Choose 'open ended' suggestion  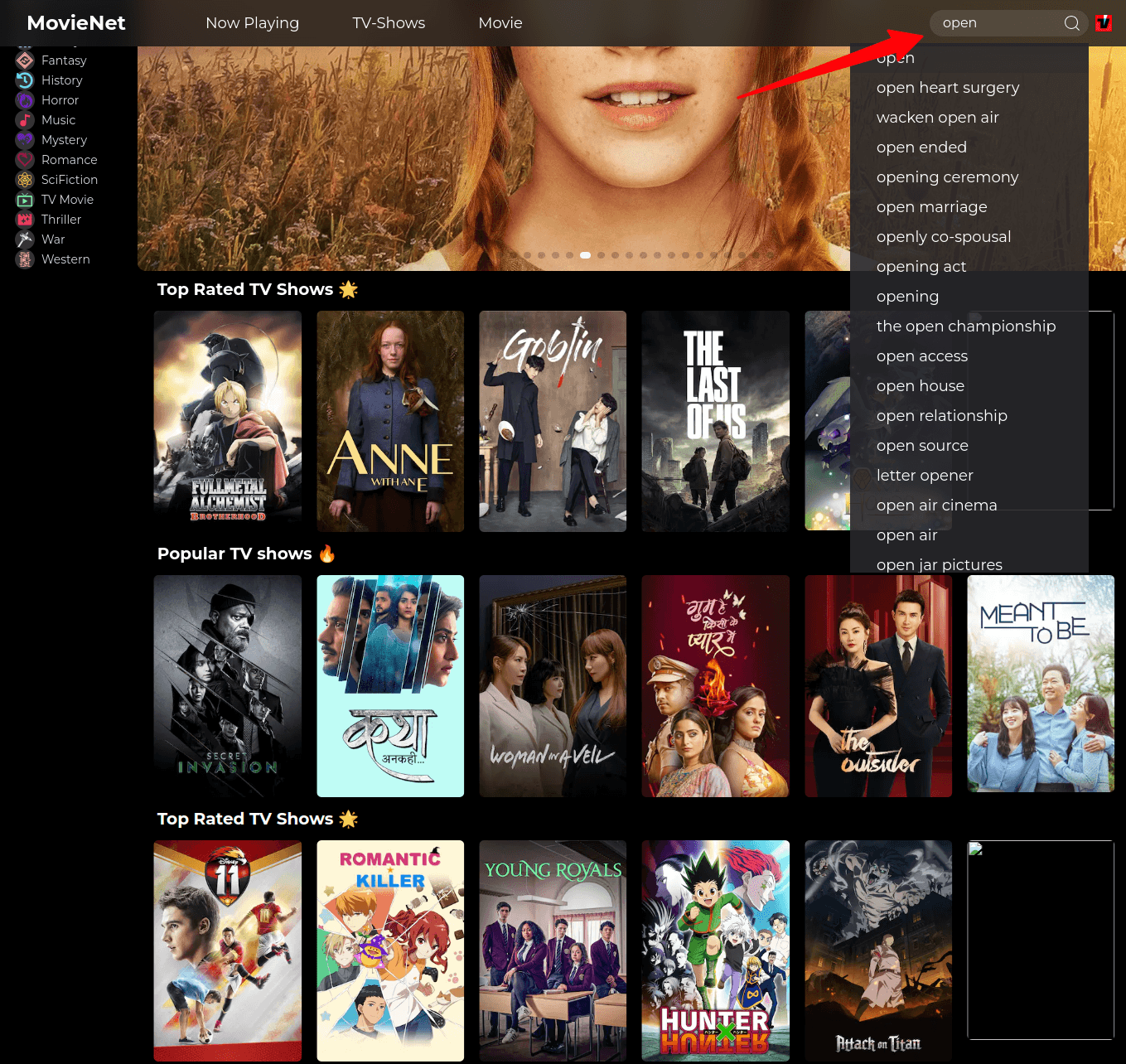tap(969, 148)
